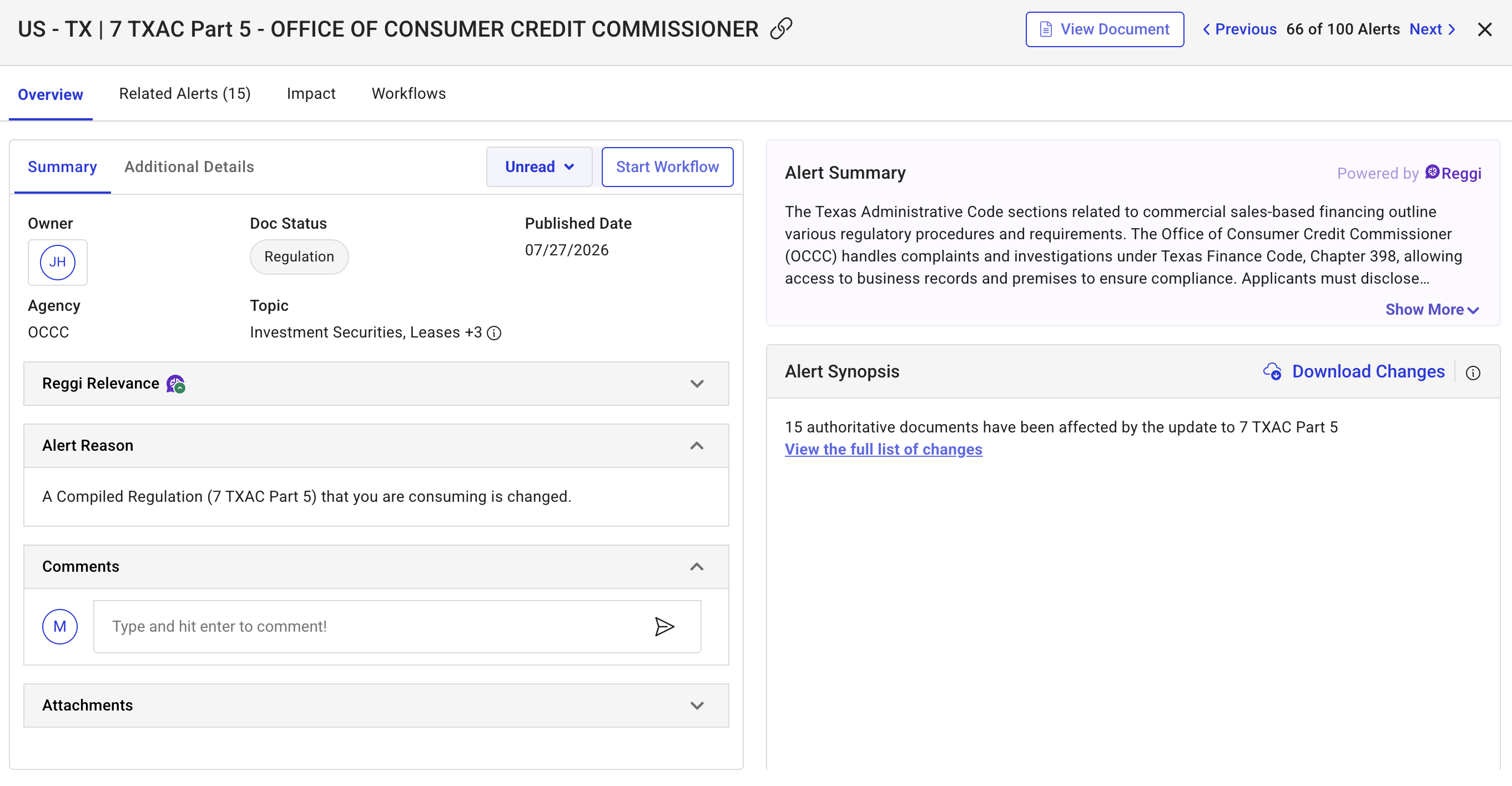Open View the full list of changes link
This screenshot has height=786, width=1512.
tap(883, 449)
